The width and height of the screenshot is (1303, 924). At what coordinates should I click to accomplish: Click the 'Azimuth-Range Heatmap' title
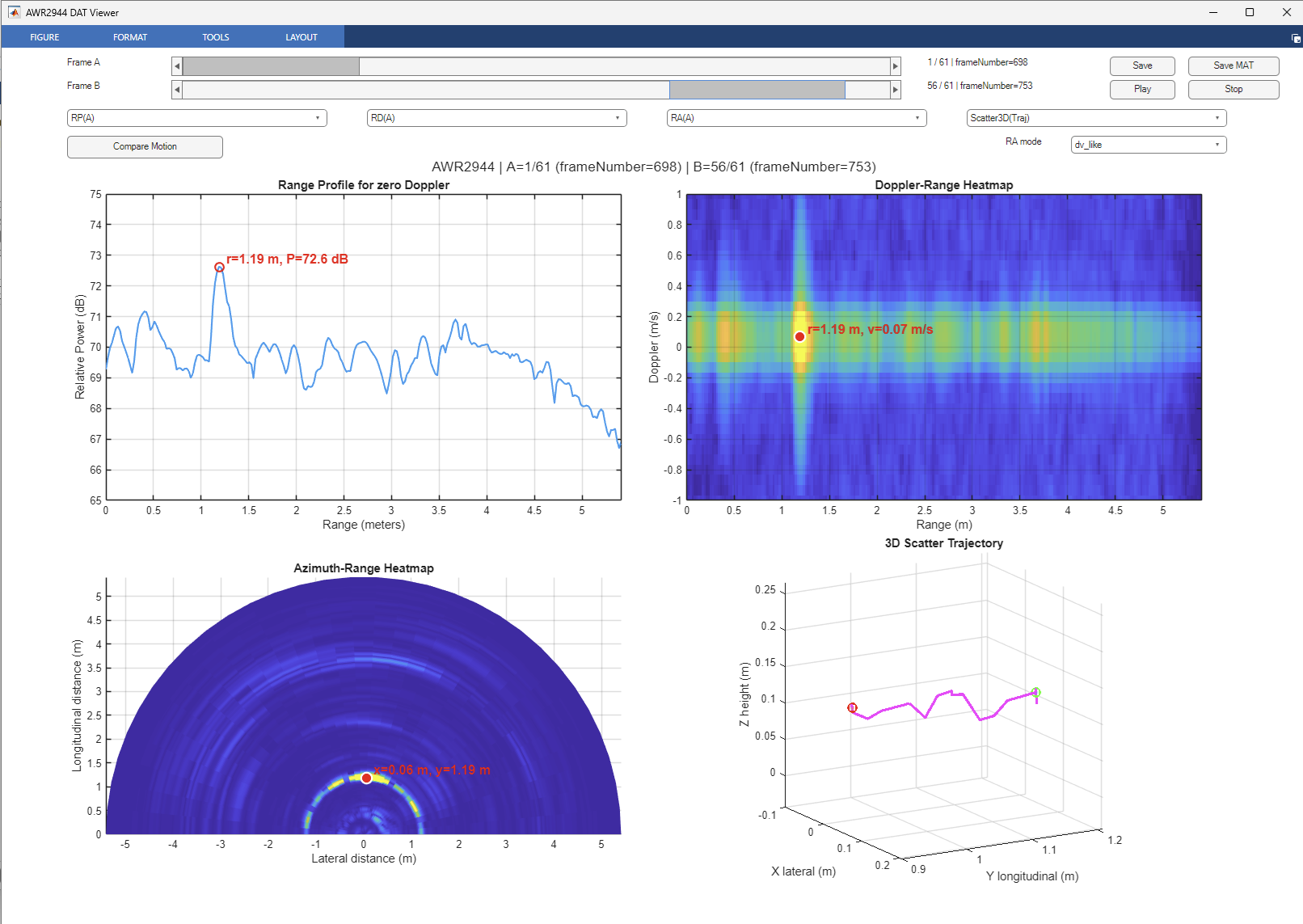click(x=364, y=568)
